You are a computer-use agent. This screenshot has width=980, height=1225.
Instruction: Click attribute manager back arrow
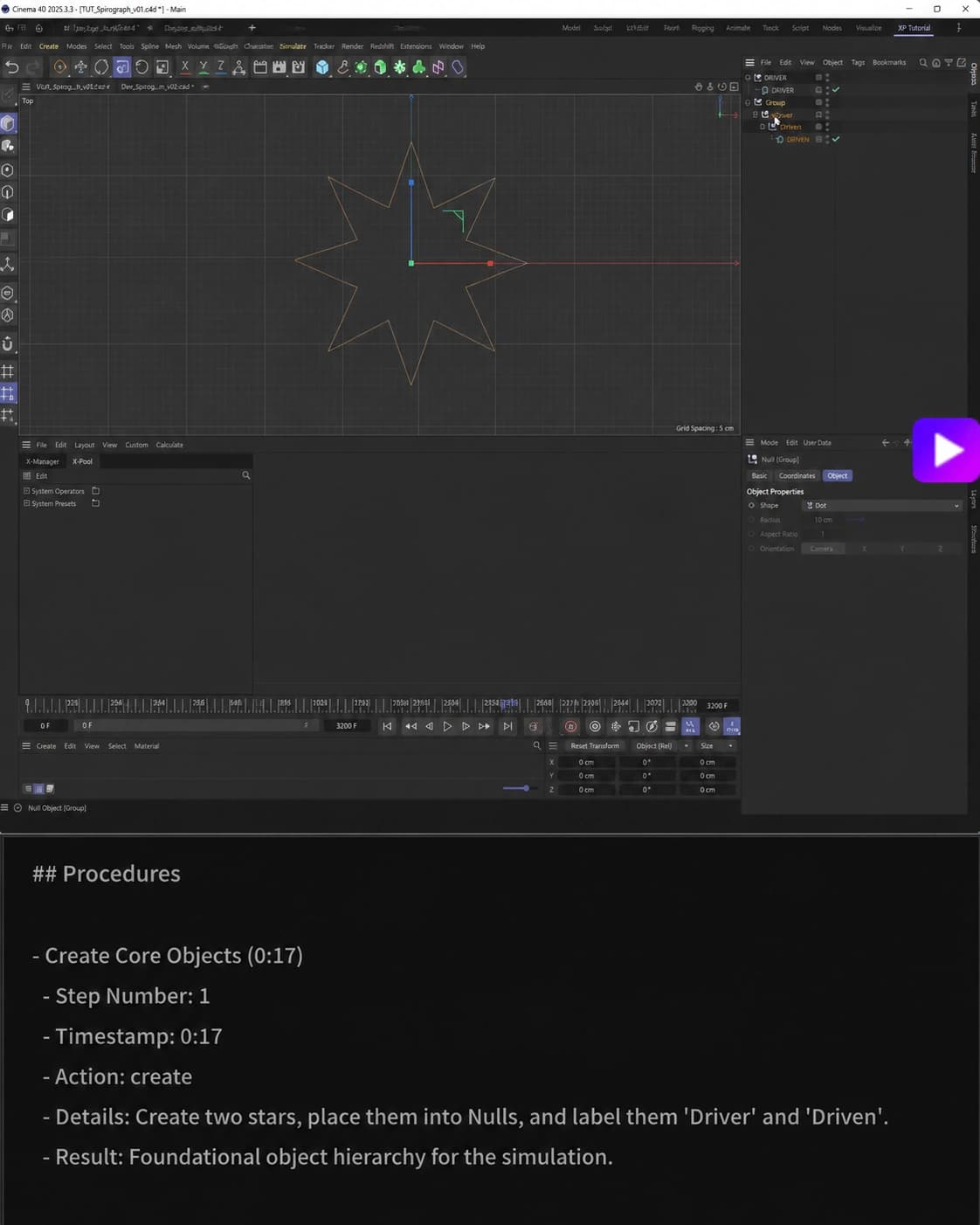click(x=886, y=443)
